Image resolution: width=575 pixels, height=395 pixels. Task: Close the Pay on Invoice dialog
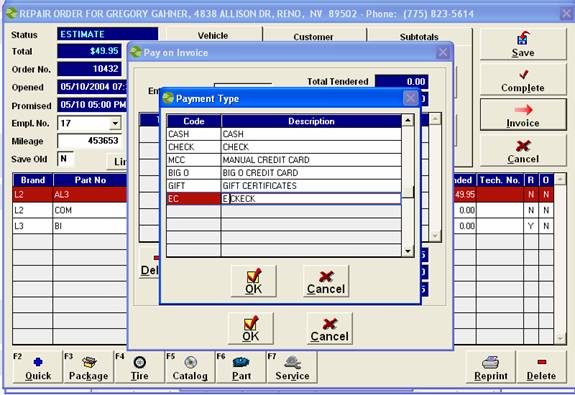tap(443, 52)
